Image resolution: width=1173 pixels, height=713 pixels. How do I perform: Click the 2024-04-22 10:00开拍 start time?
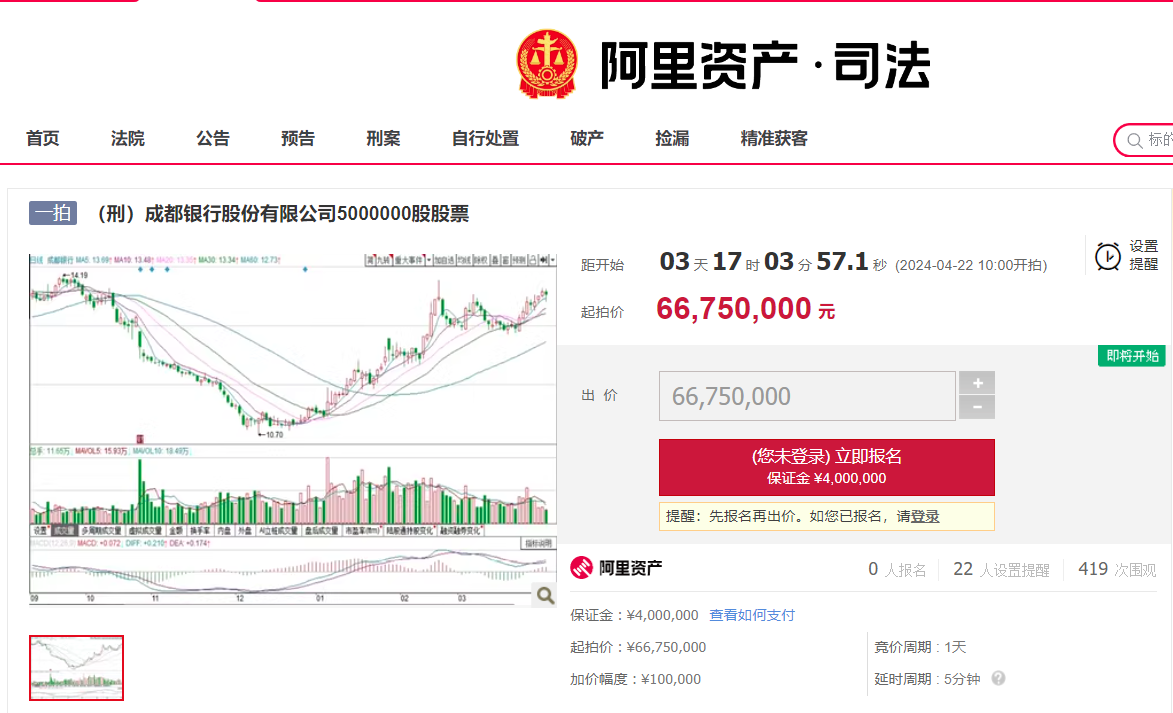pos(971,265)
